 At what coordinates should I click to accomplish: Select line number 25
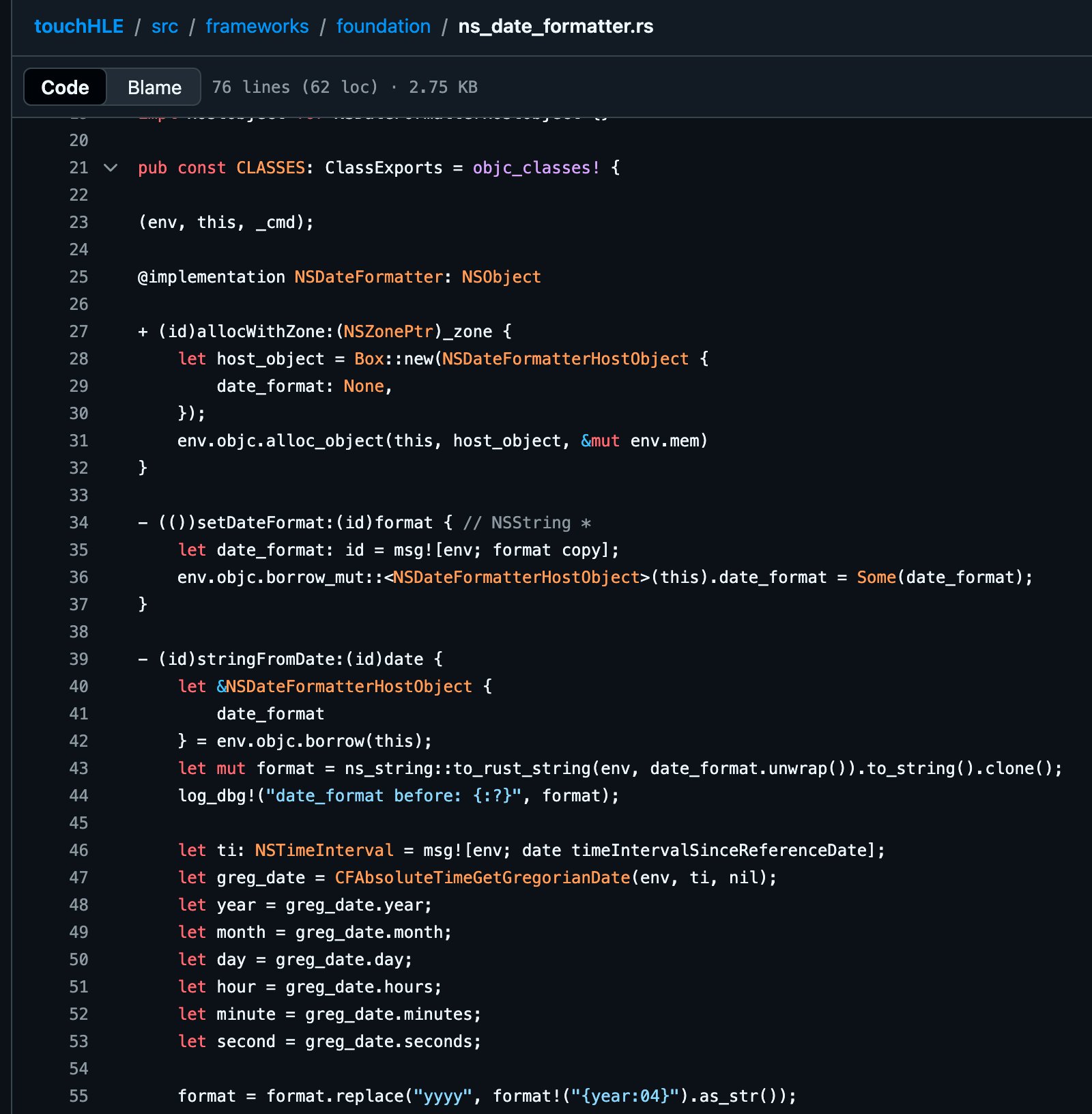pos(78,277)
